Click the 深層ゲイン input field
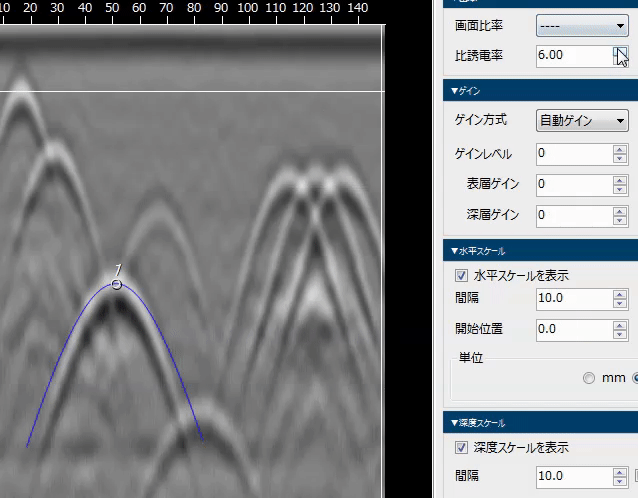Image resolution: width=638 pixels, height=498 pixels. click(574, 216)
